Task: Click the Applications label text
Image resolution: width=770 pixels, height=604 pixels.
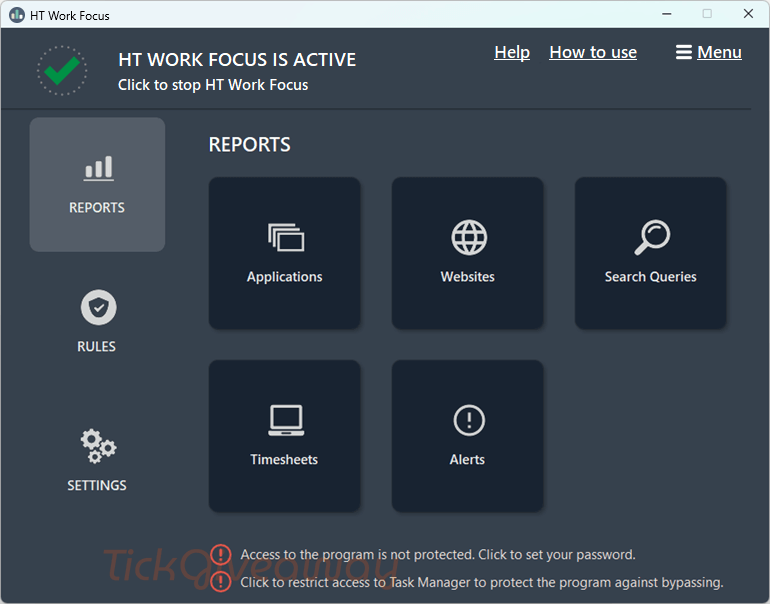Action: (x=284, y=277)
